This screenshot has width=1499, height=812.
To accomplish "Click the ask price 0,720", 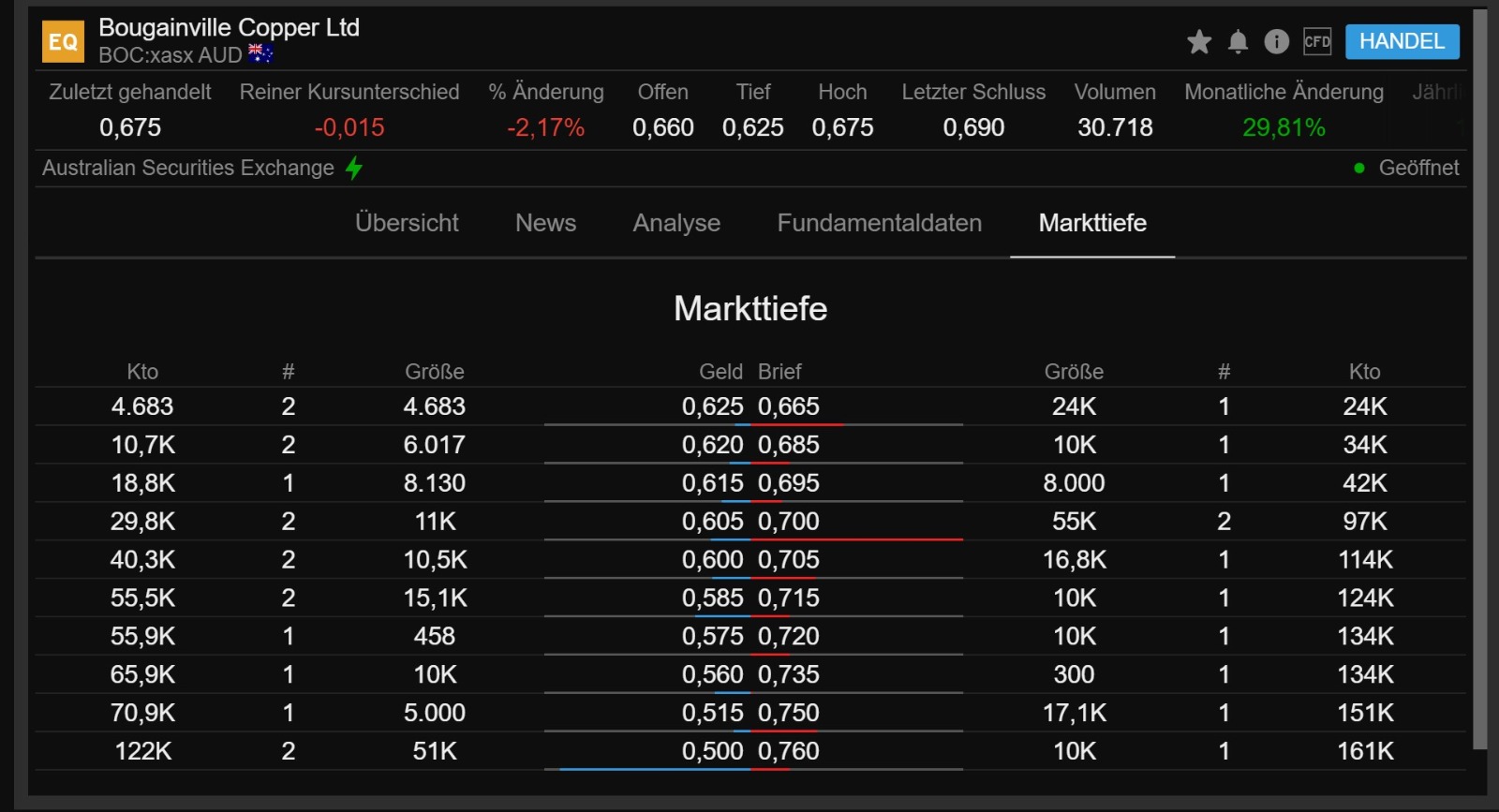I will click(x=789, y=637).
